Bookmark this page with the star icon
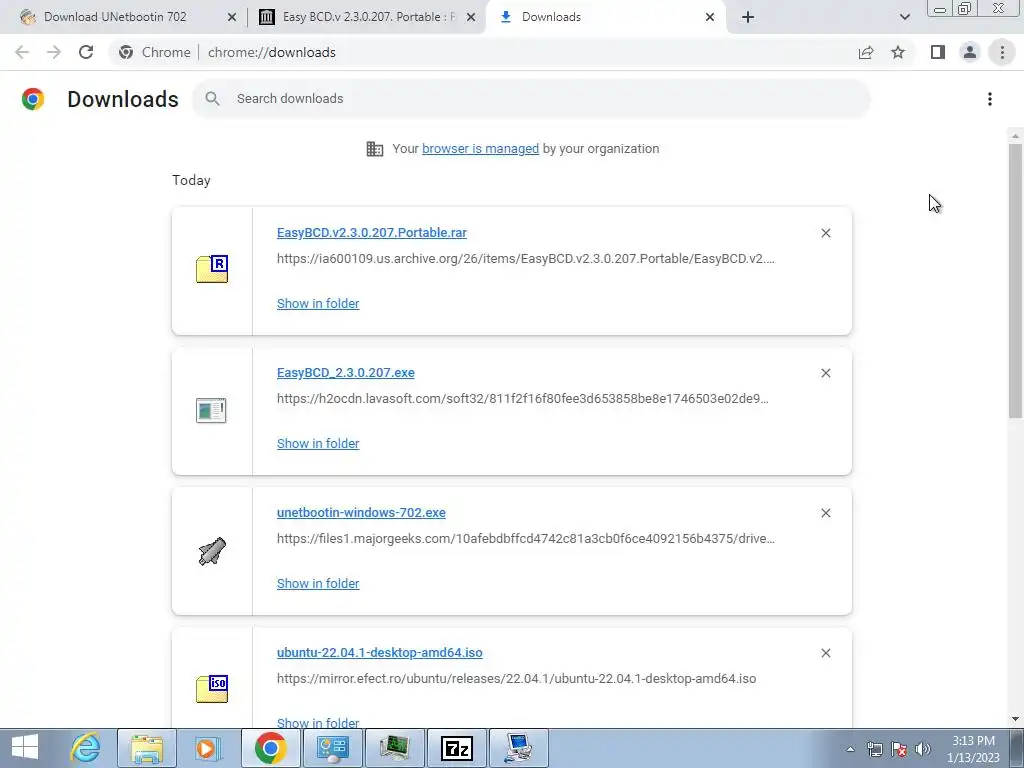 click(x=898, y=52)
